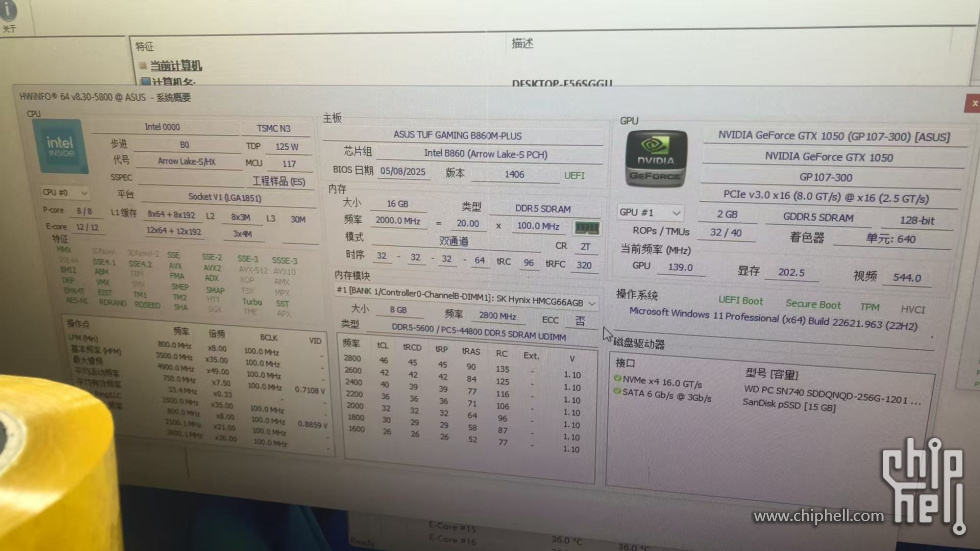
Task: Click the MCU 117 value
Action: 289,164
